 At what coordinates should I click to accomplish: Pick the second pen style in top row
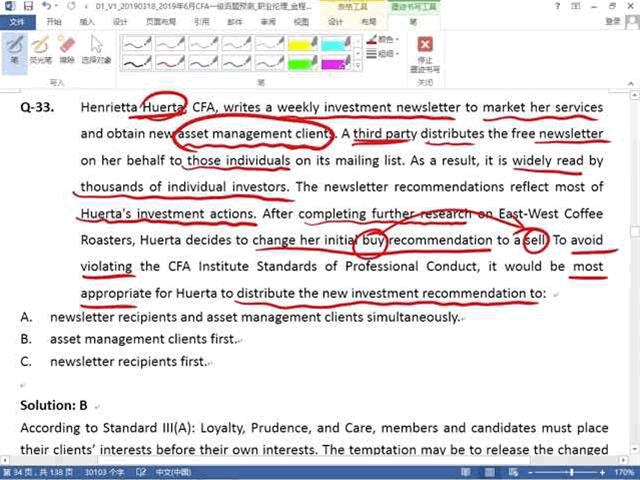pyautogui.click(x=170, y=43)
